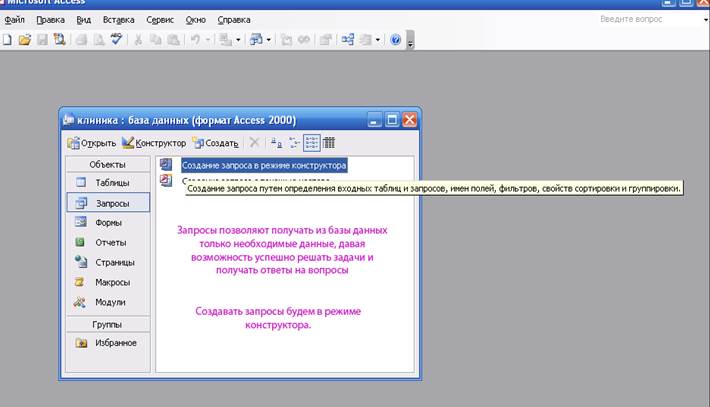
Task: Switch to Large icons view in database window
Action: point(276,143)
